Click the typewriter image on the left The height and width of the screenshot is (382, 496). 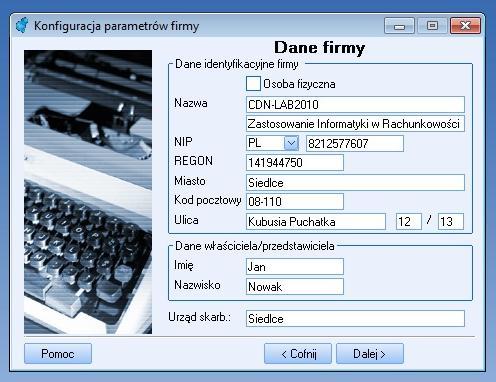(88, 192)
